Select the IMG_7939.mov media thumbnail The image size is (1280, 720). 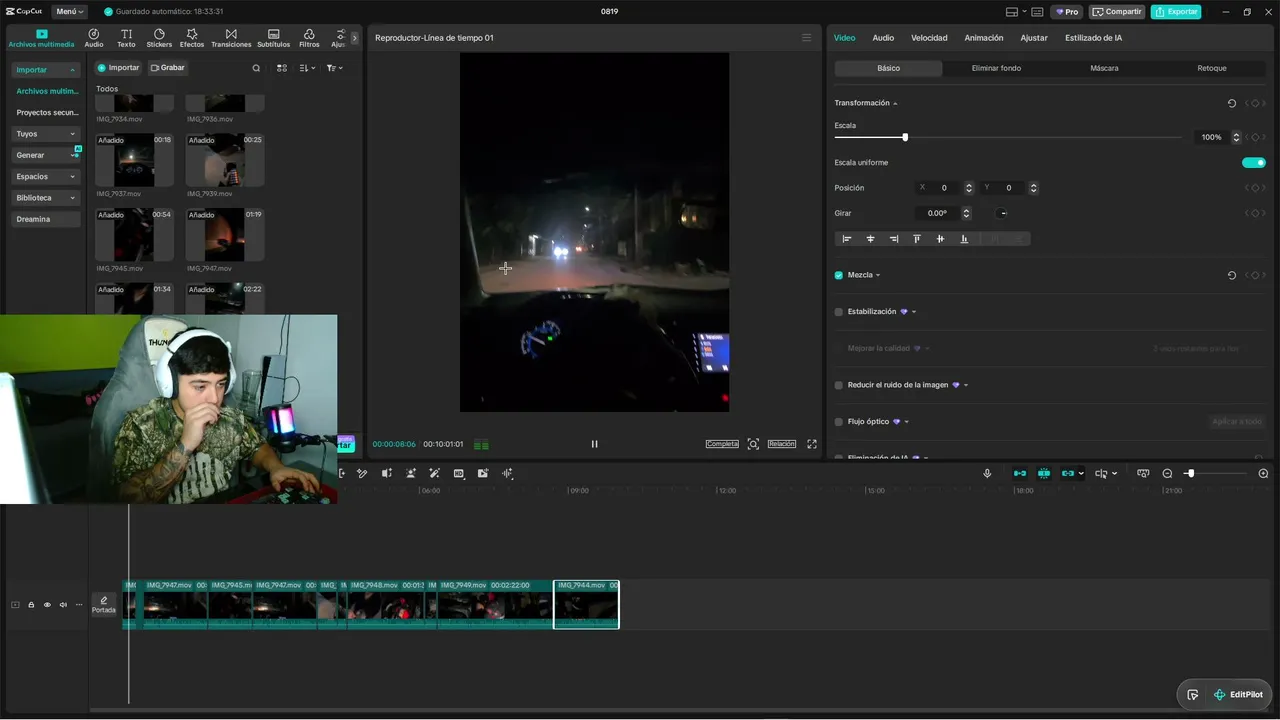[225, 160]
